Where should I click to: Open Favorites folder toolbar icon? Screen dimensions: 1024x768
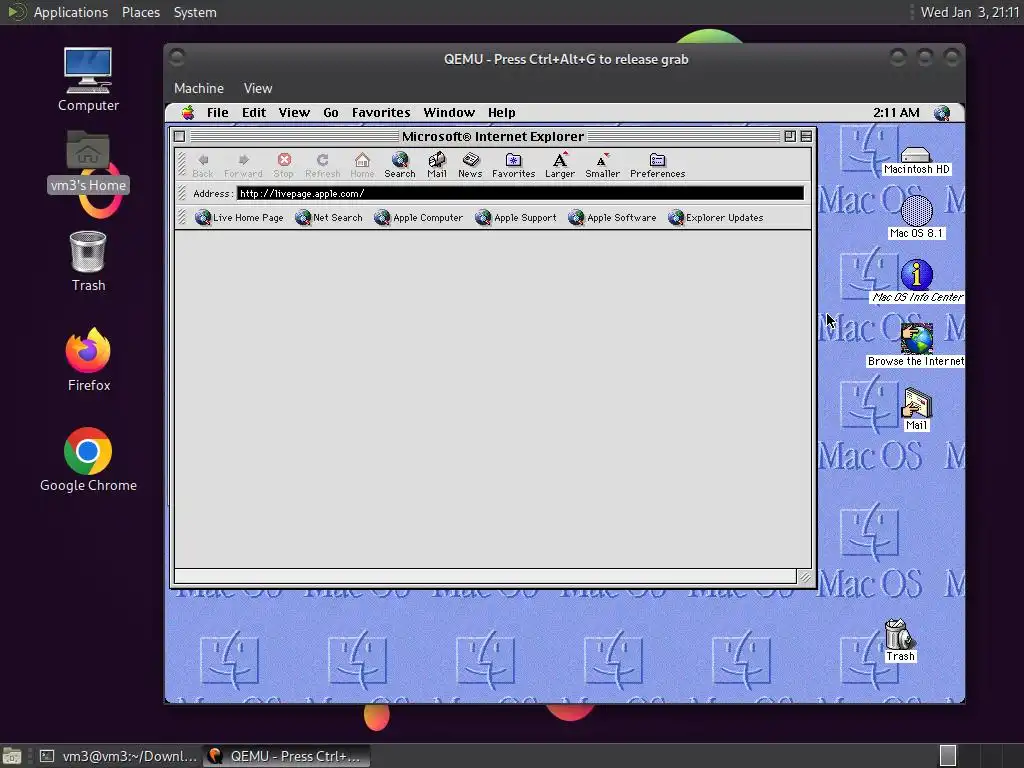point(513,165)
